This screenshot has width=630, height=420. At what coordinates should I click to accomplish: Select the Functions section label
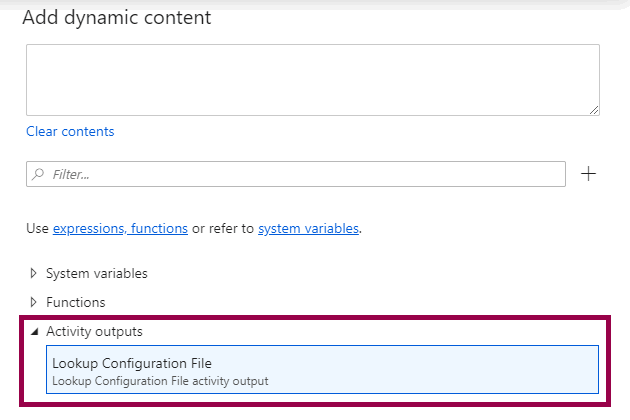(76, 302)
